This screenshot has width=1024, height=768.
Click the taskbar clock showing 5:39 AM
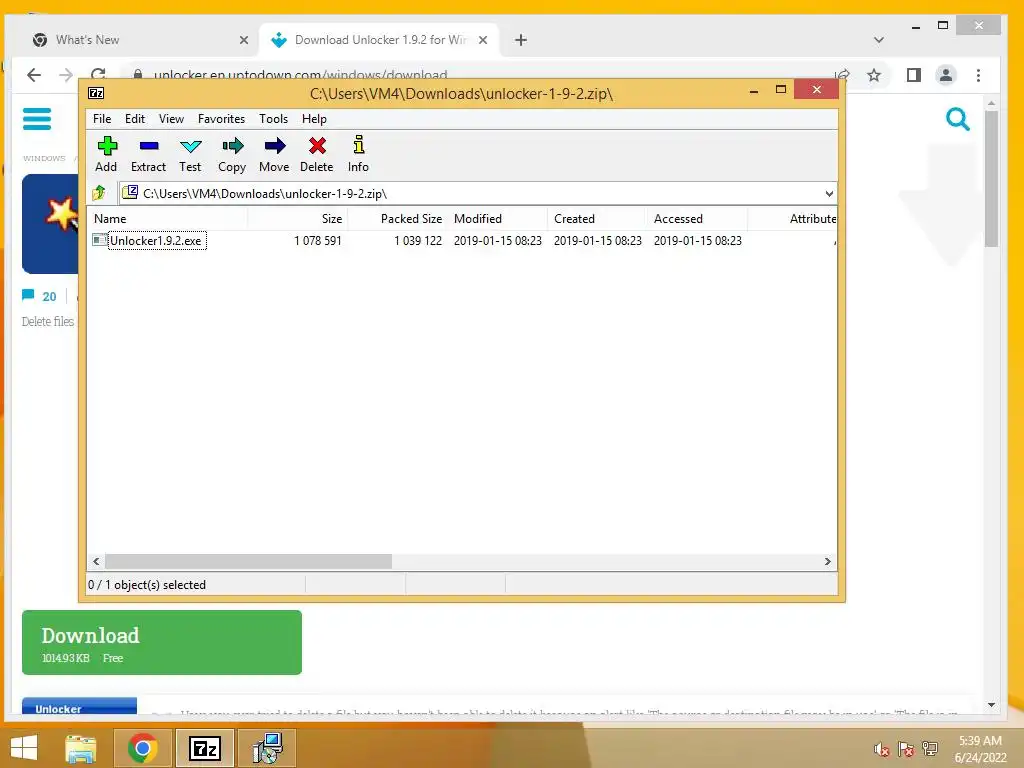coord(980,749)
